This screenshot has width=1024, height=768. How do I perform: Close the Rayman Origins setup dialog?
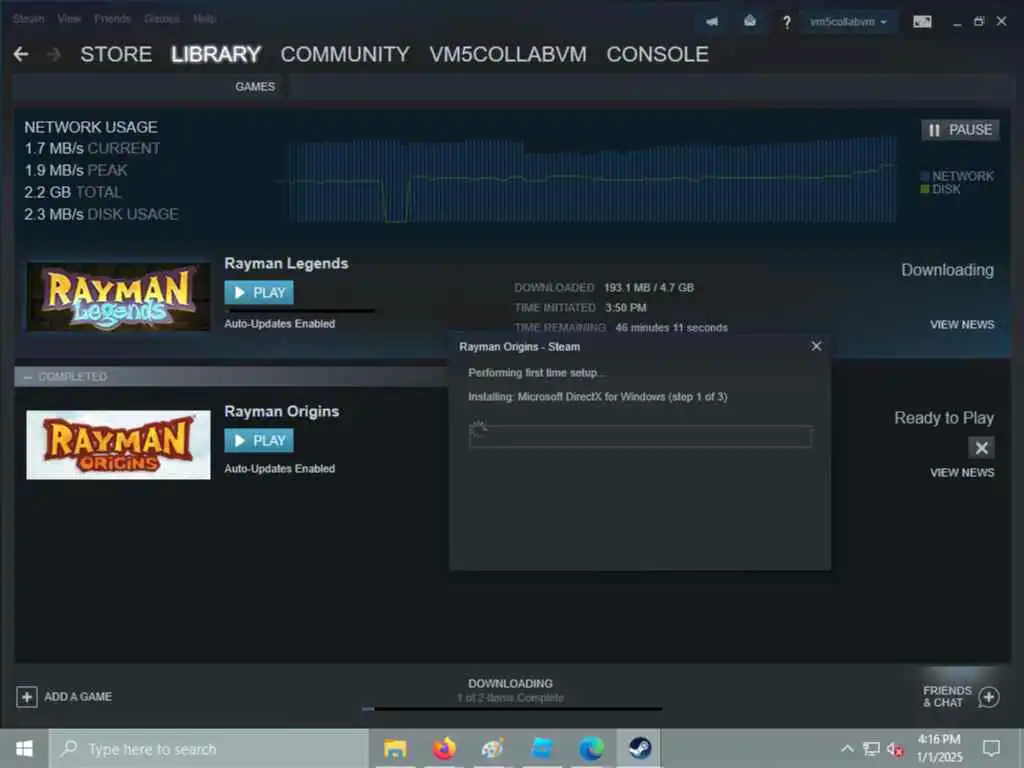pyautogui.click(x=816, y=346)
